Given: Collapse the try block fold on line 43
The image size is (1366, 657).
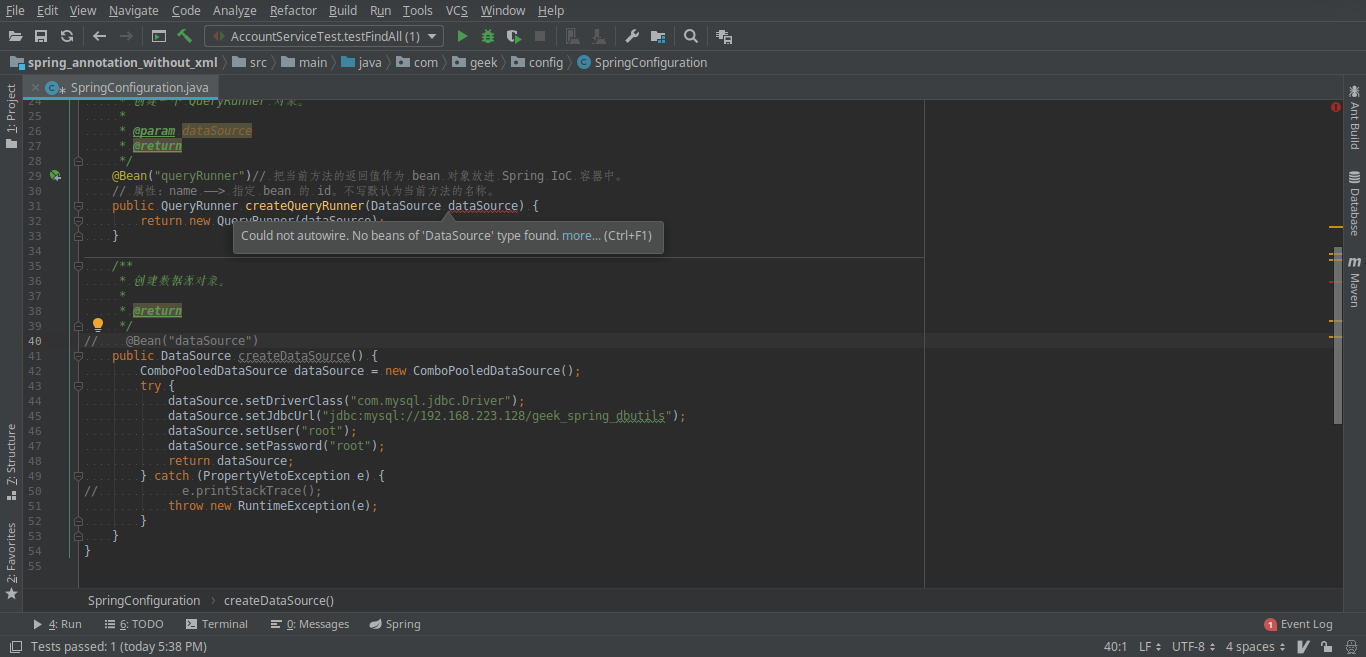Looking at the screenshot, I should (78, 386).
